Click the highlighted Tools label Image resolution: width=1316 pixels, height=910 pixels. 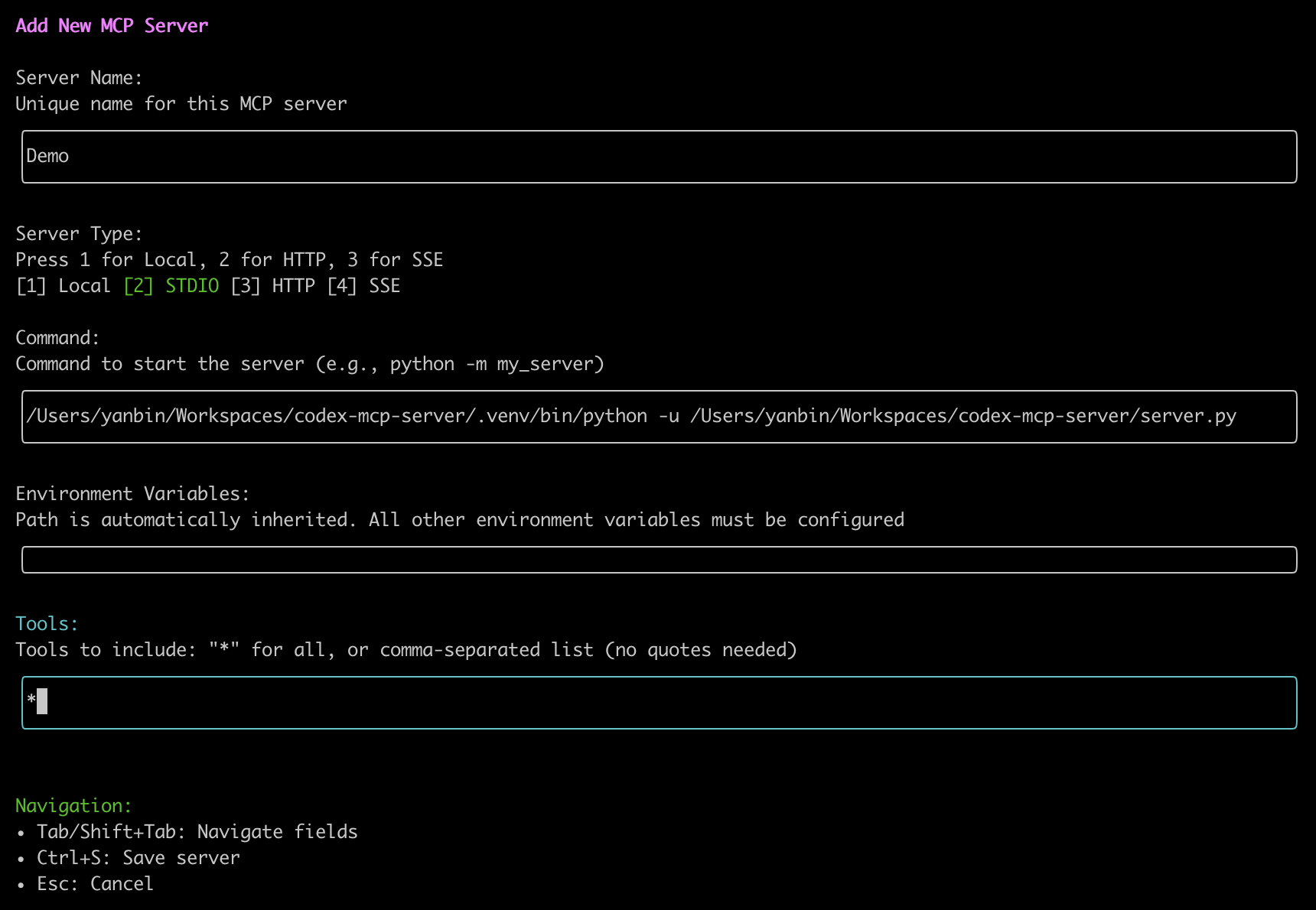point(47,624)
